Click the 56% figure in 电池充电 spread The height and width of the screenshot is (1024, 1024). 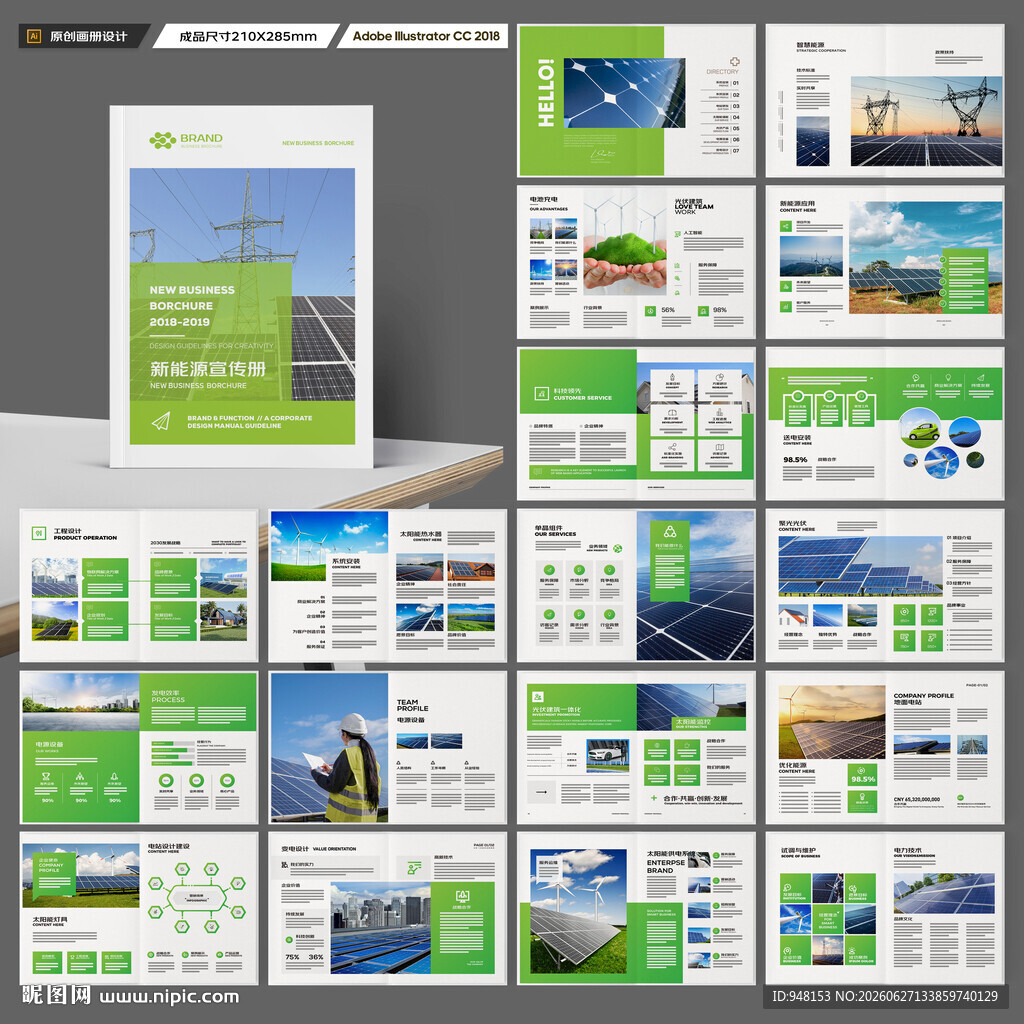coord(667,310)
